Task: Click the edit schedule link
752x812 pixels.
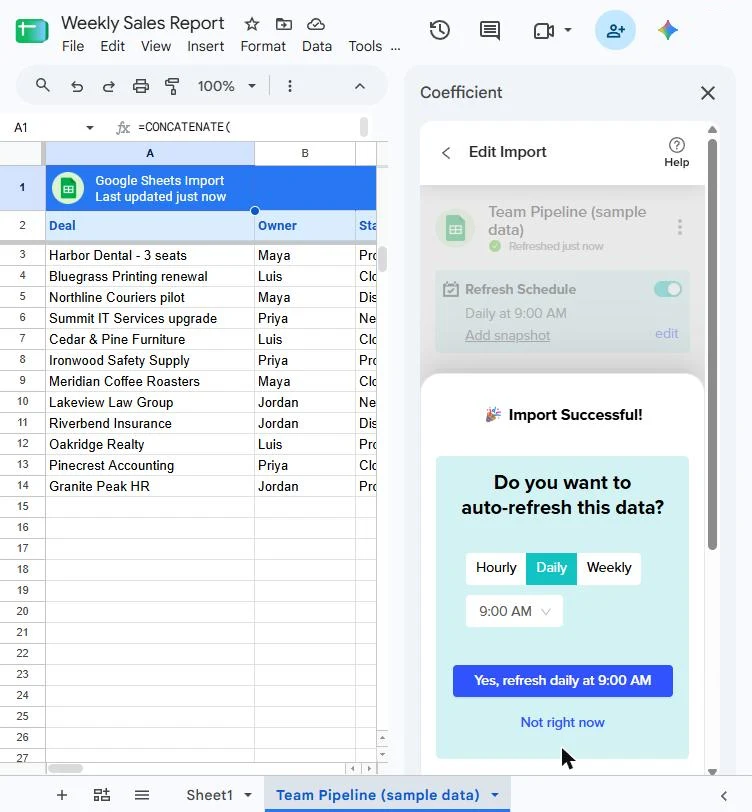Action: 667,334
